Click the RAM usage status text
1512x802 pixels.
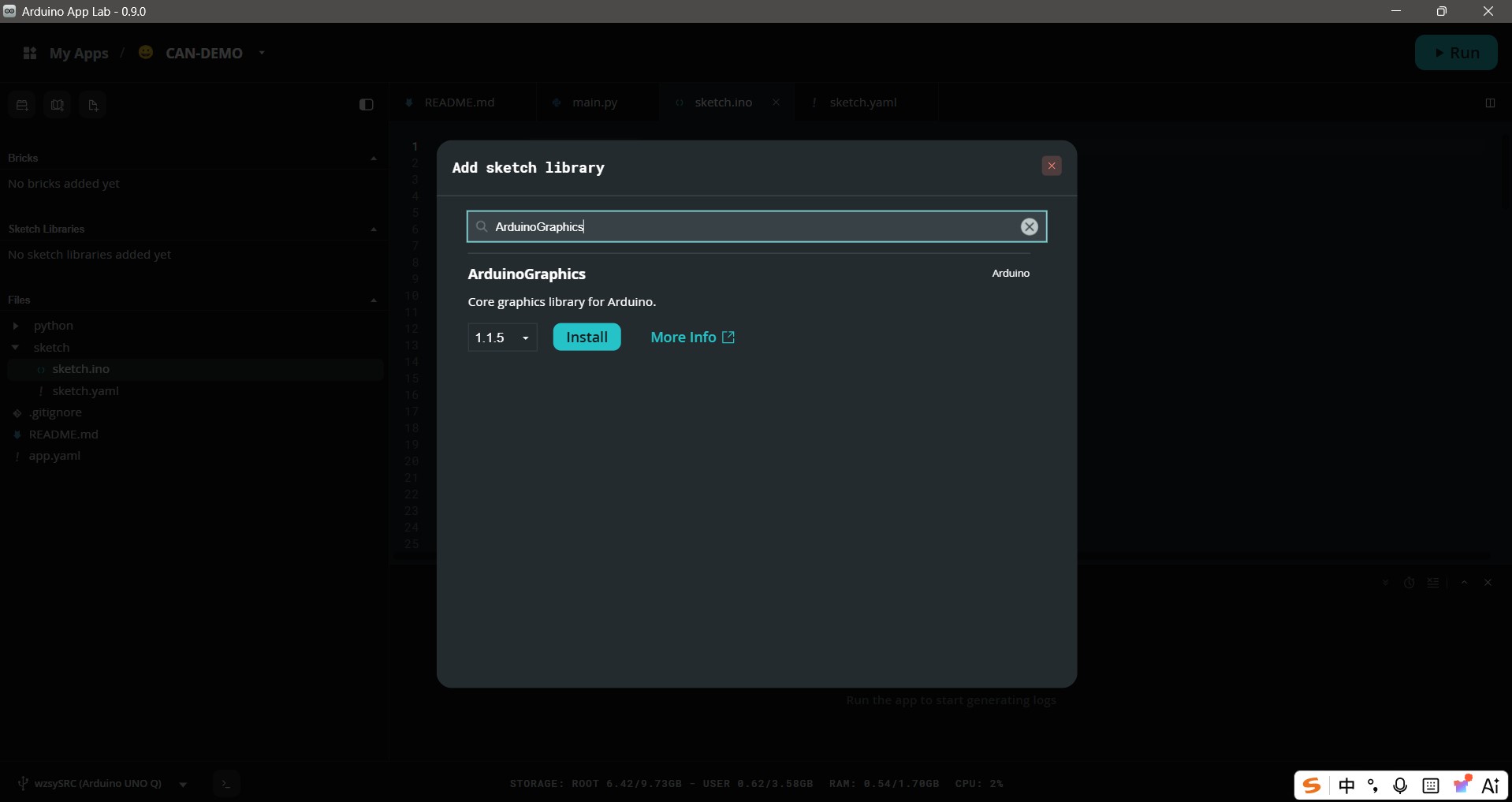coord(884,784)
